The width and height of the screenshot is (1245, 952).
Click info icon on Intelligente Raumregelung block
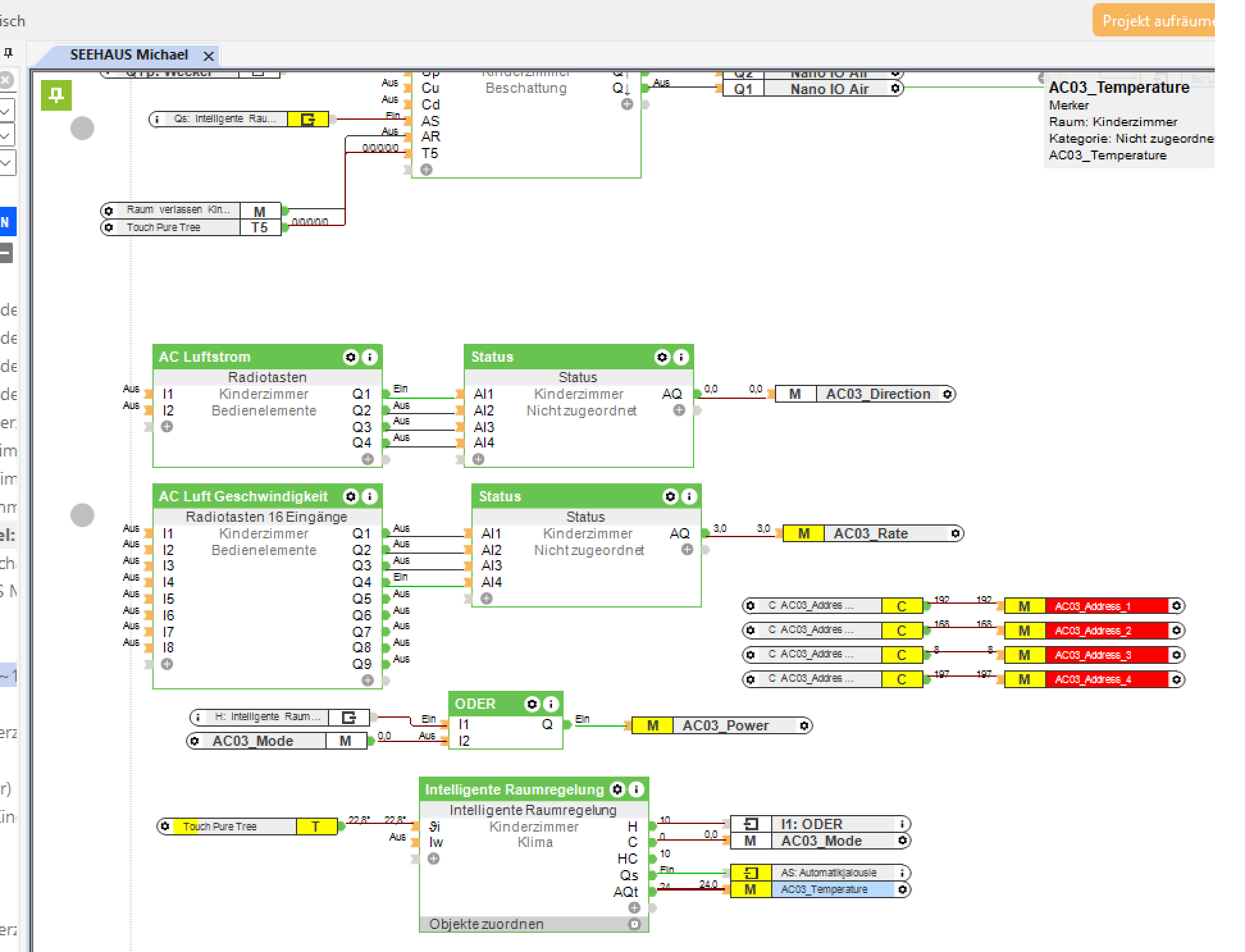[x=637, y=789]
